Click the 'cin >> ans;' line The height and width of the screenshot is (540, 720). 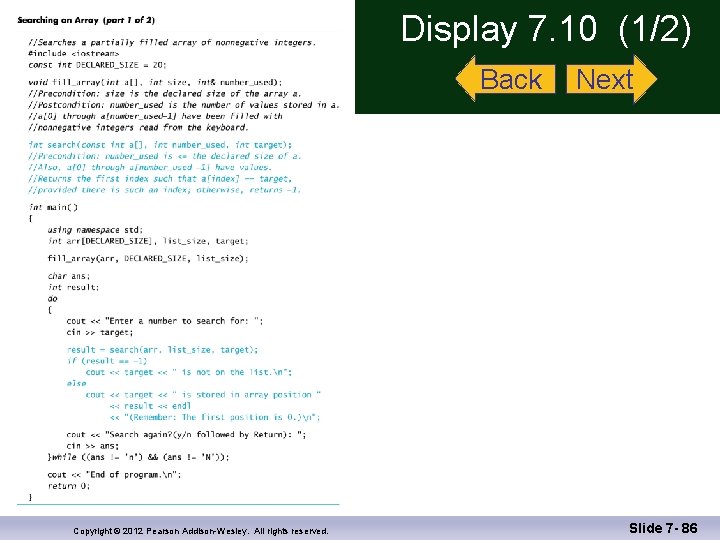click(92, 446)
